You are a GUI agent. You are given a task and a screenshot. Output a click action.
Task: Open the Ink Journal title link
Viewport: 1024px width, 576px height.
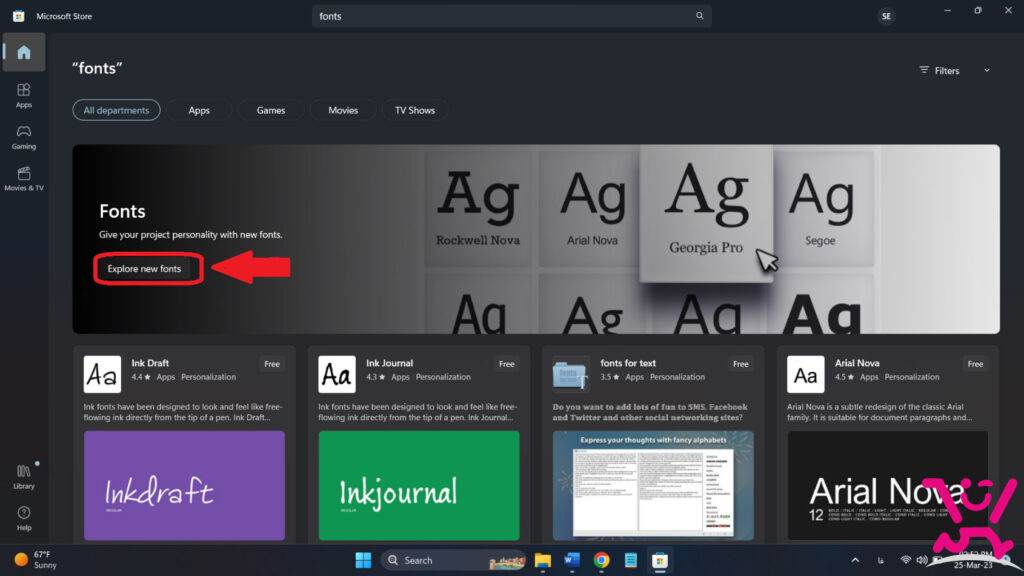click(389, 363)
